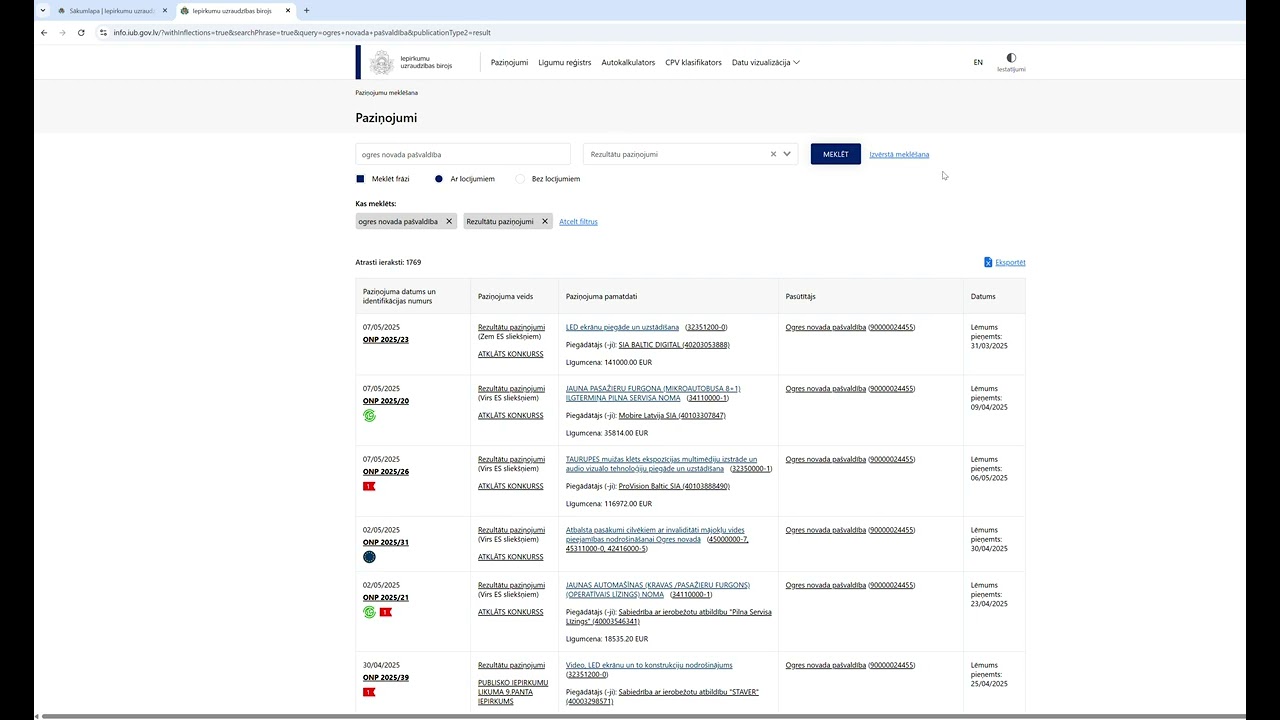This screenshot has height=720, width=1280.
Task: Click the Atcelt filtrus link
Action: [578, 221]
